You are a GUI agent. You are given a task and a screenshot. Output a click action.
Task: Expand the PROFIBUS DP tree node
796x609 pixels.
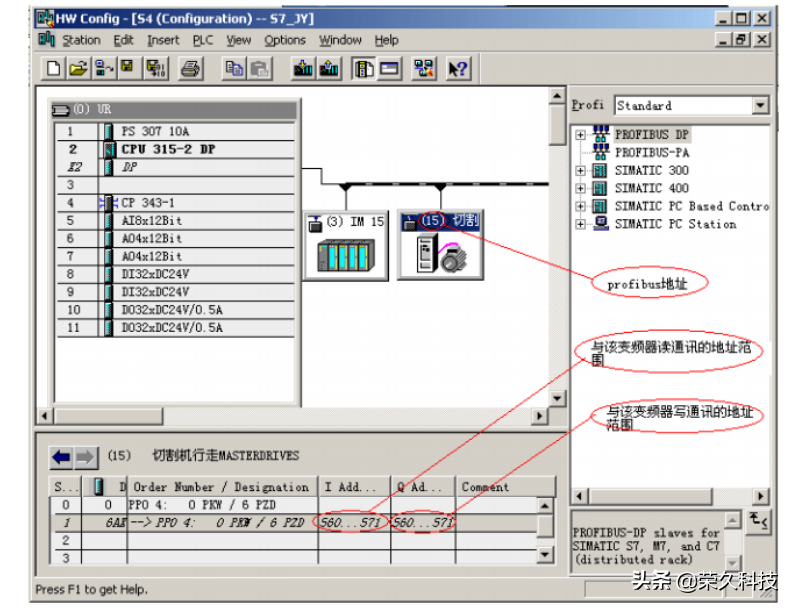[580, 134]
